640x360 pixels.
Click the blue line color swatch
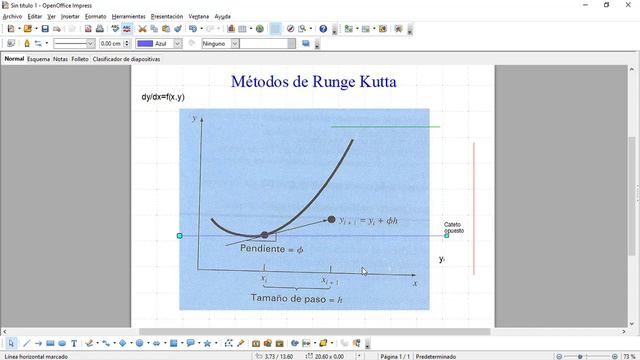145,43
